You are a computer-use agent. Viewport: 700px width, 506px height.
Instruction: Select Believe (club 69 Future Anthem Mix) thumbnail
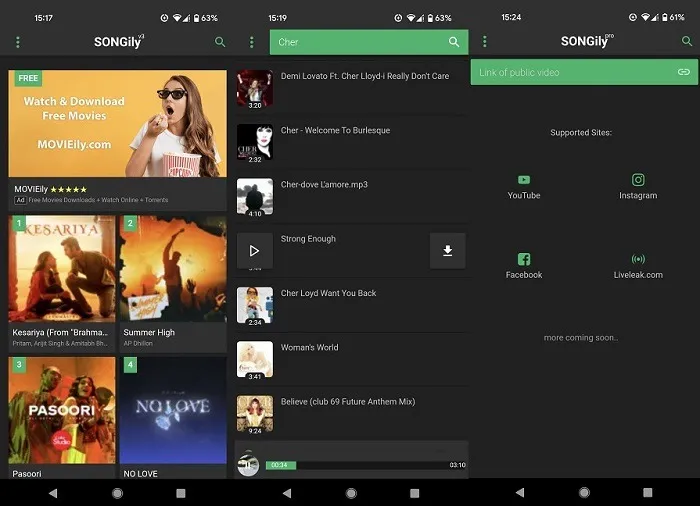254,414
